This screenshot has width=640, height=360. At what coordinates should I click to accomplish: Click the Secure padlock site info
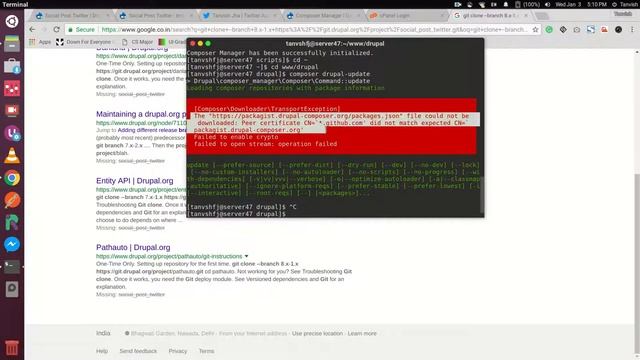pyautogui.click(x=81, y=29)
